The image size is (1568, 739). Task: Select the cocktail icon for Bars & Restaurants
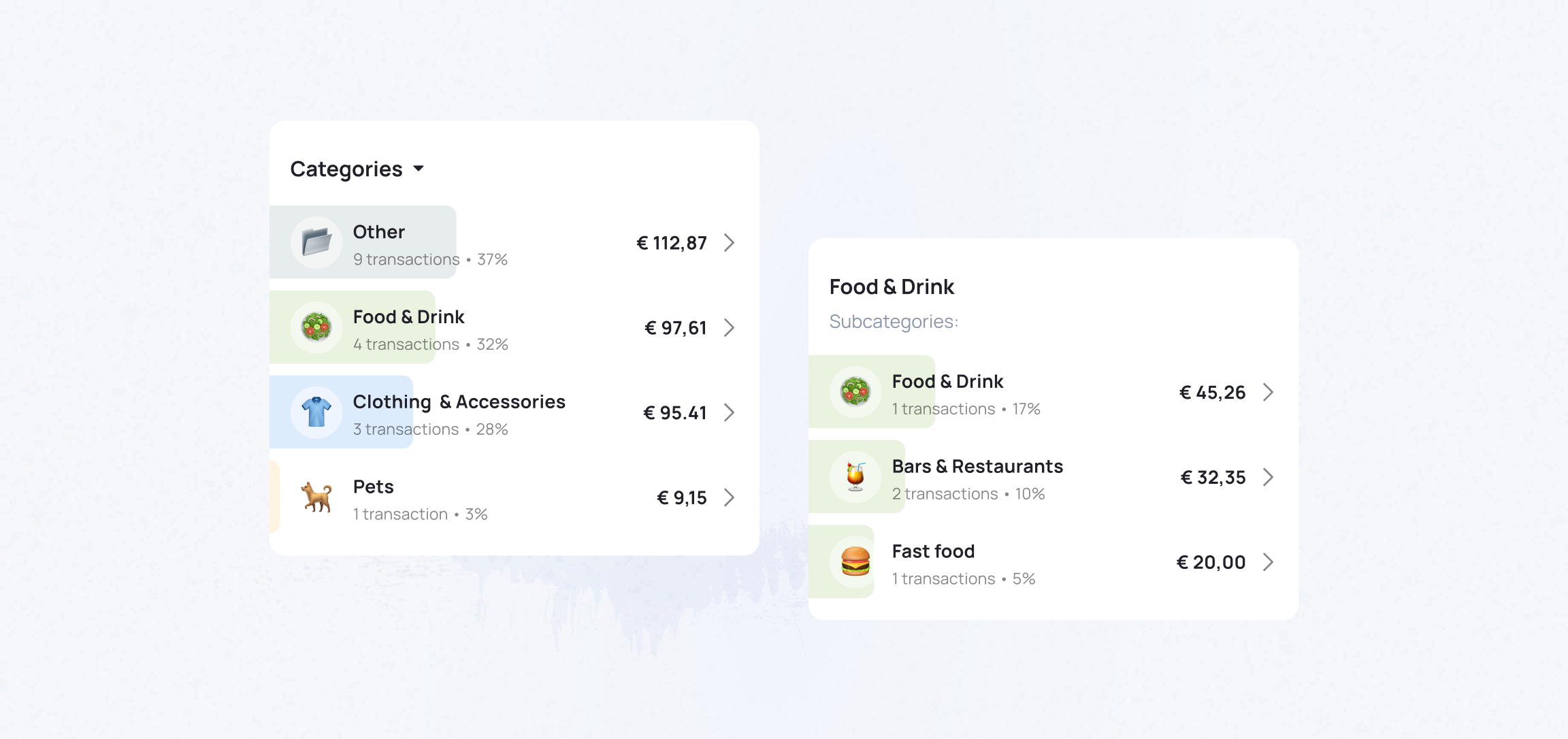(x=855, y=477)
